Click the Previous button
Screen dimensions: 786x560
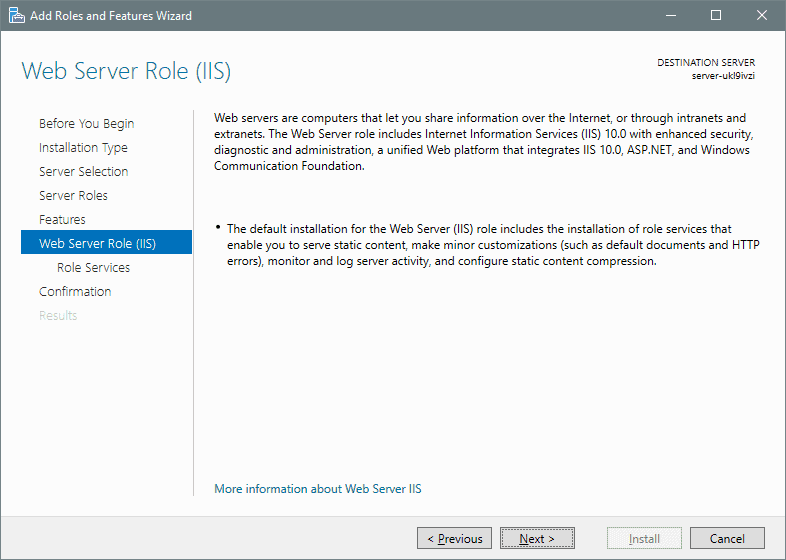pyautogui.click(x=454, y=538)
